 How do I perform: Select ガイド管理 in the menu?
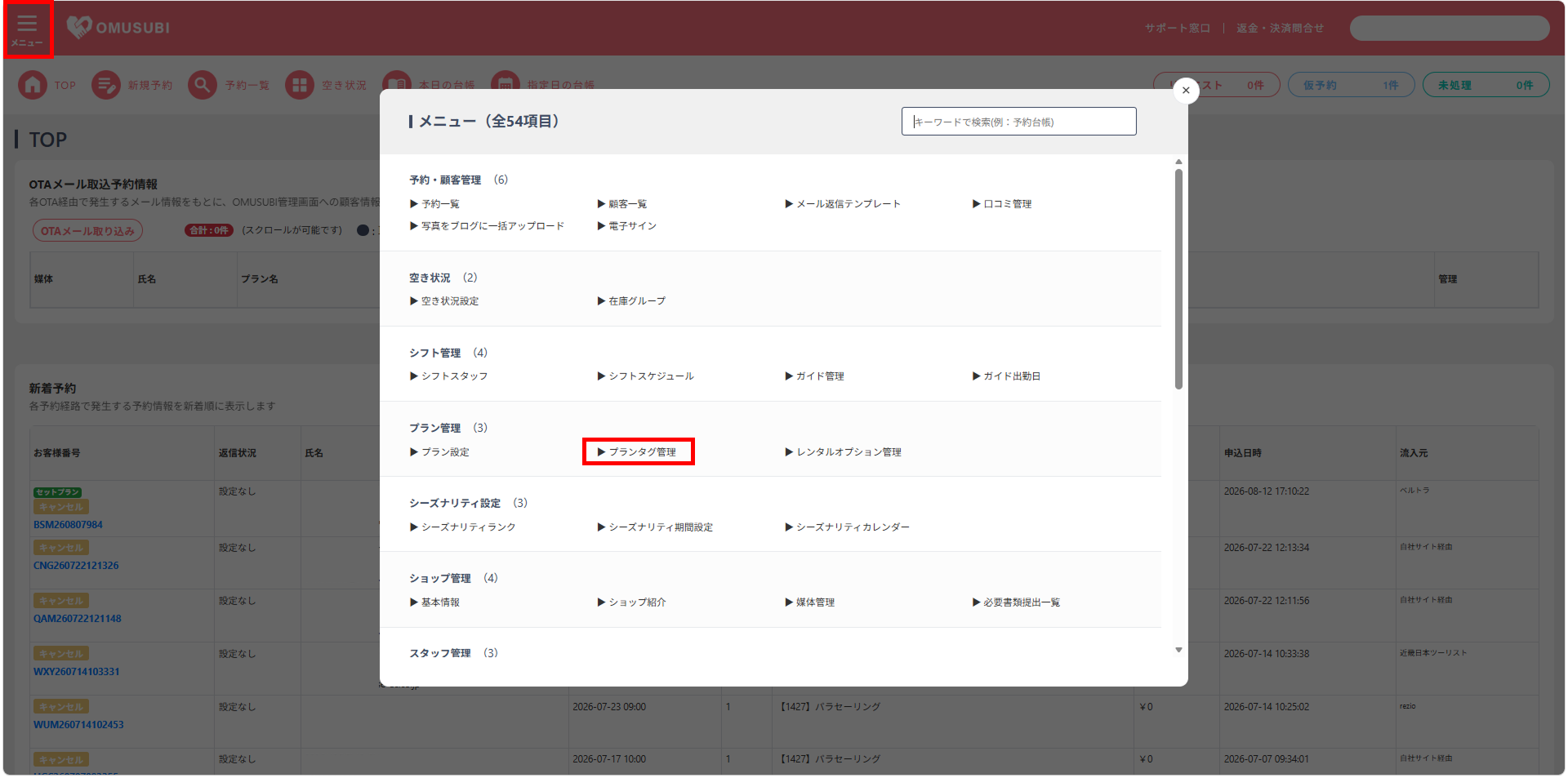(814, 376)
